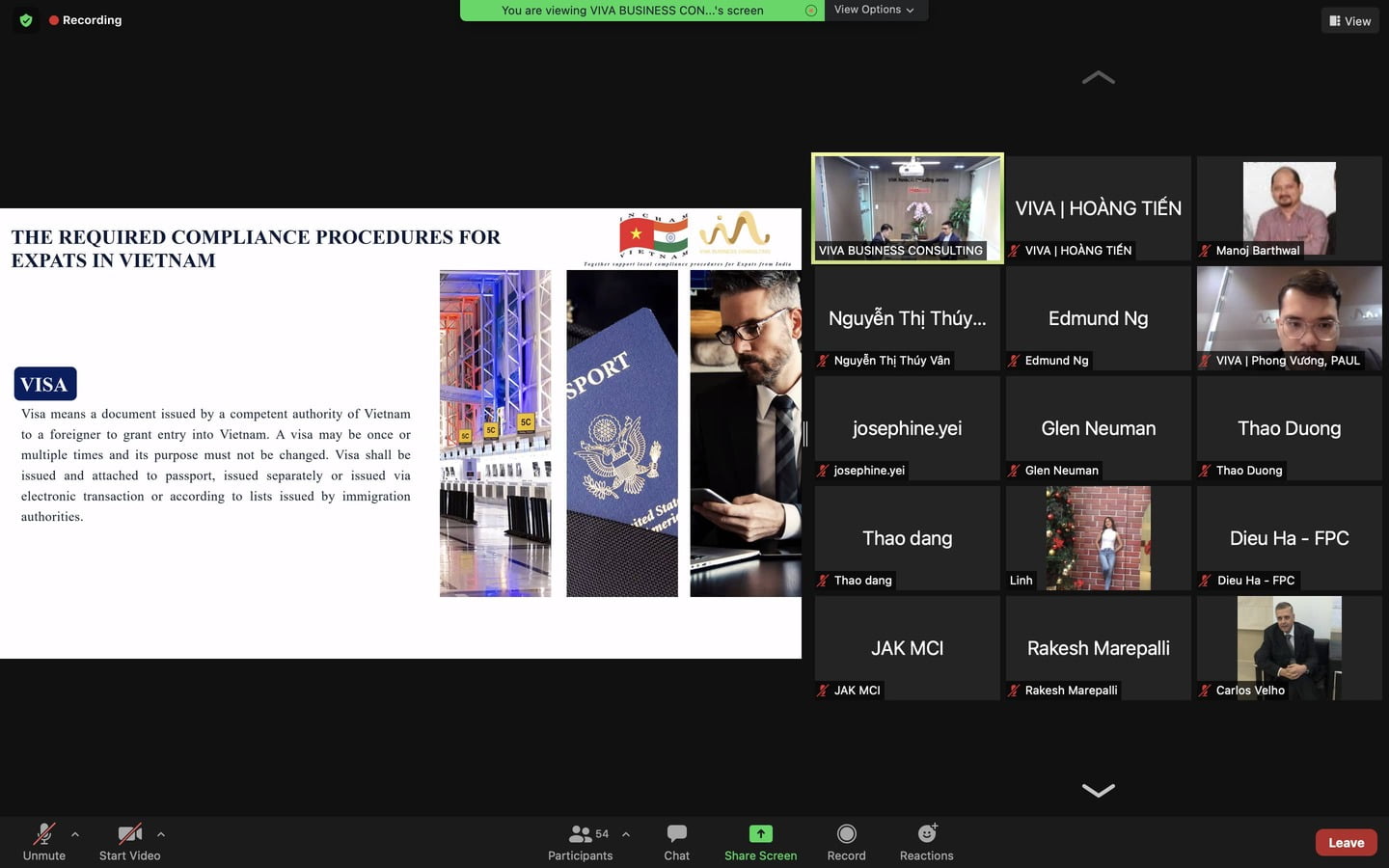
Task: Click the Share Screen button
Action: (x=760, y=842)
